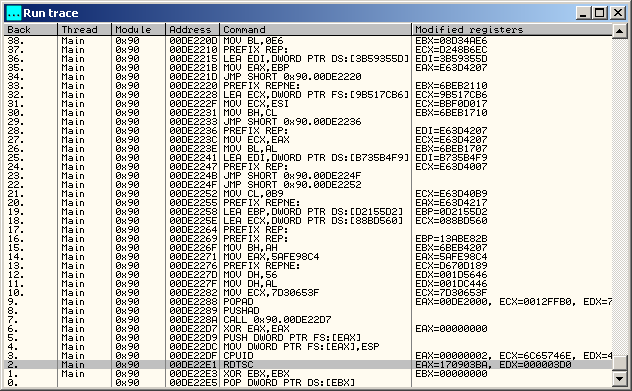Select LEA ECX,DWORD PTR DS:[88BD560]

pos(313,221)
